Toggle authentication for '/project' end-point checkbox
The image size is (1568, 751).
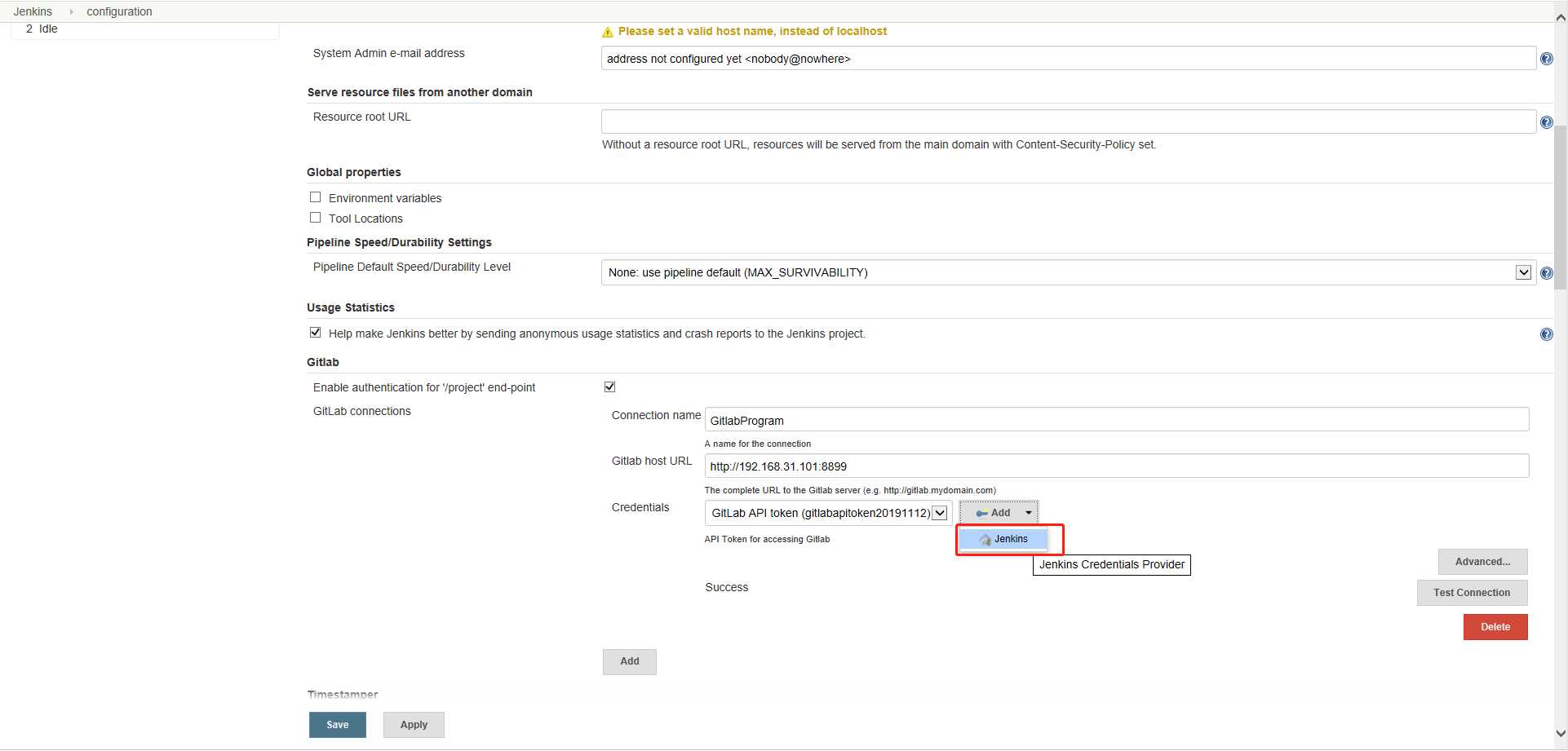[609, 387]
